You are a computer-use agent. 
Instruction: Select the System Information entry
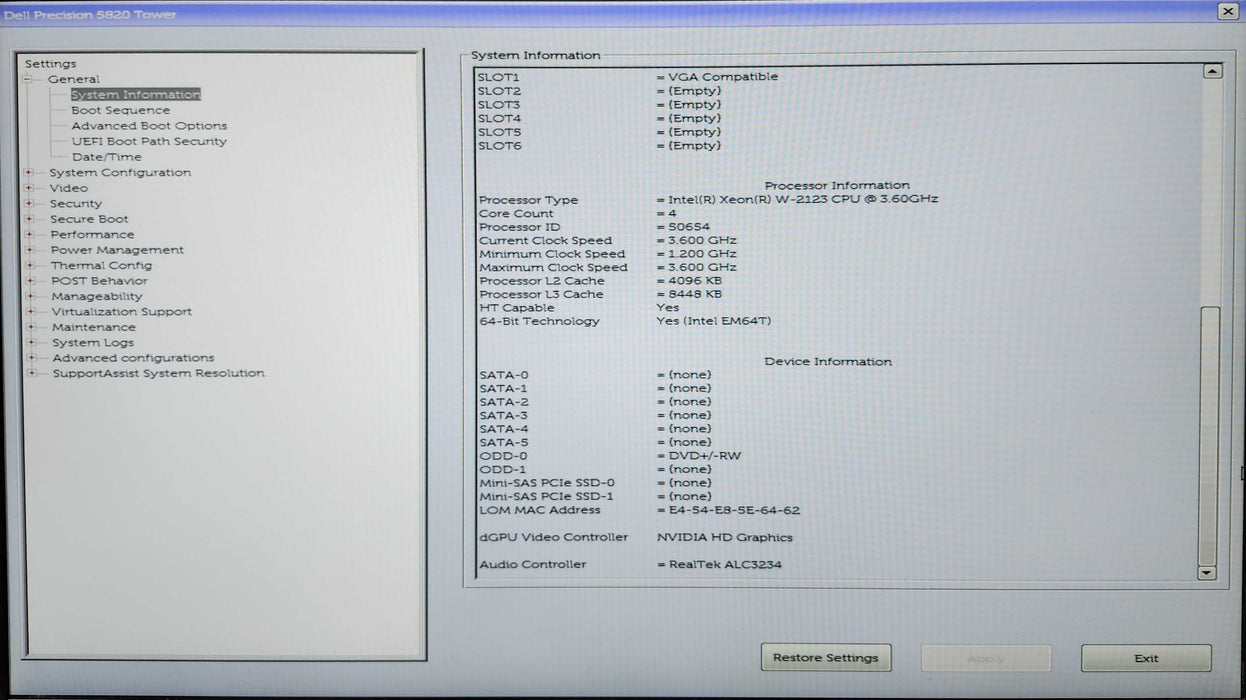click(x=134, y=94)
